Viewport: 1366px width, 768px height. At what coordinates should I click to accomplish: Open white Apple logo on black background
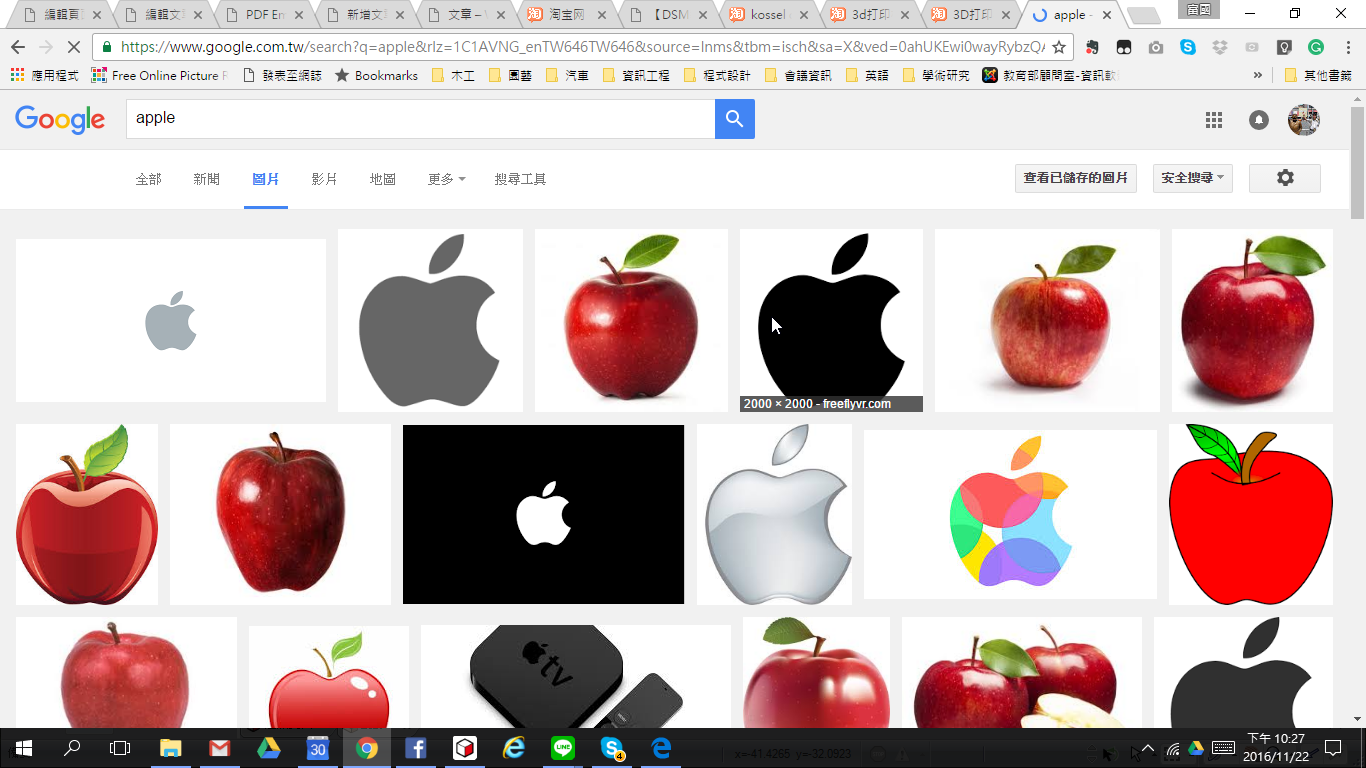tap(543, 514)
